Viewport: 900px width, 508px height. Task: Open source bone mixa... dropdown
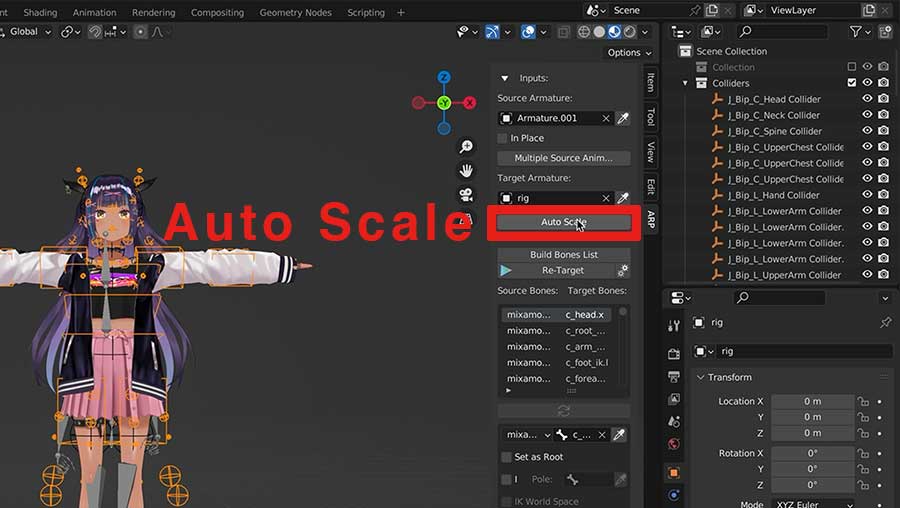pyautogui.click(x=527, y=435)
